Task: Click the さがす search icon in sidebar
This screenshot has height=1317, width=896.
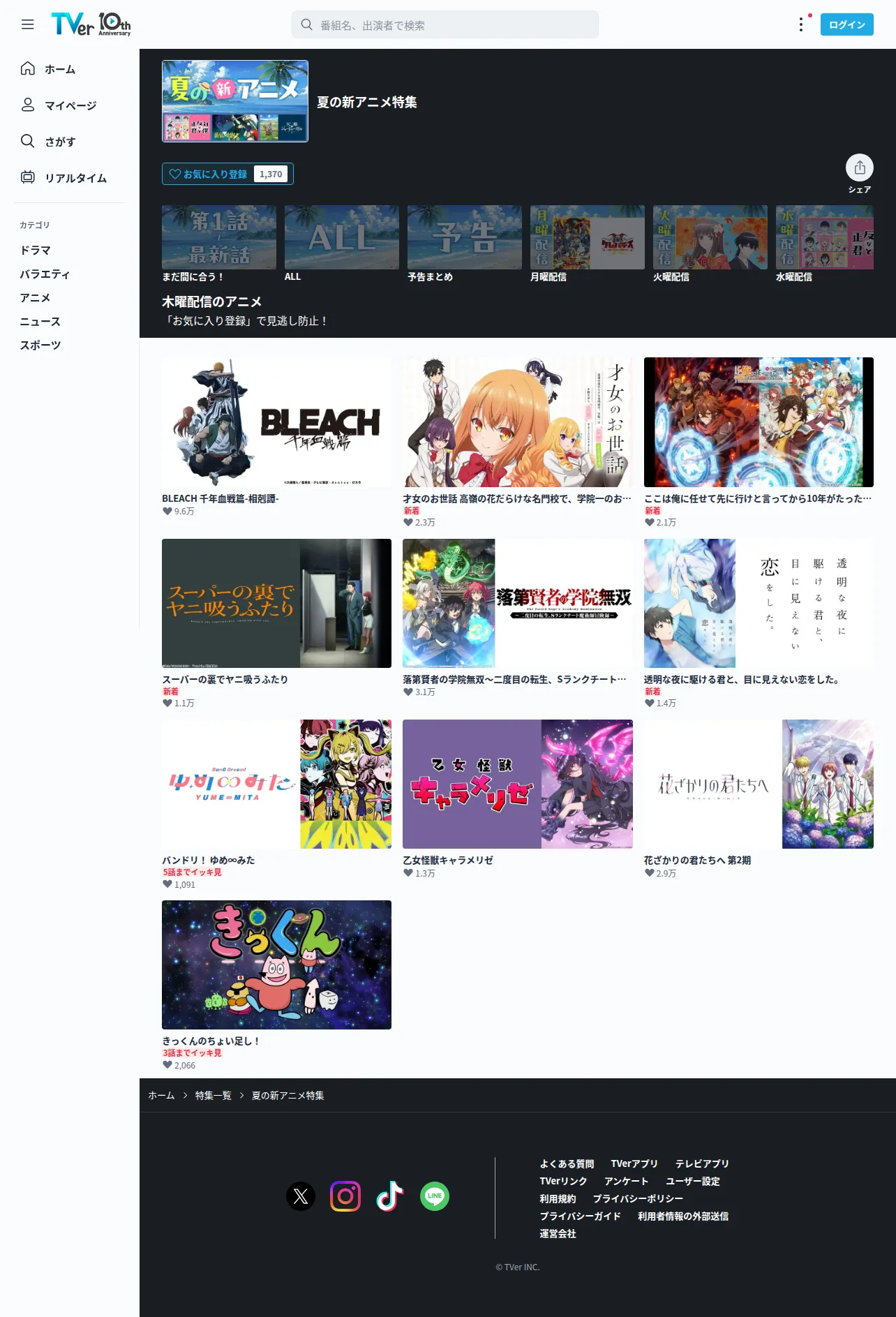Action: pyautogui.click(x=28, y=141)
